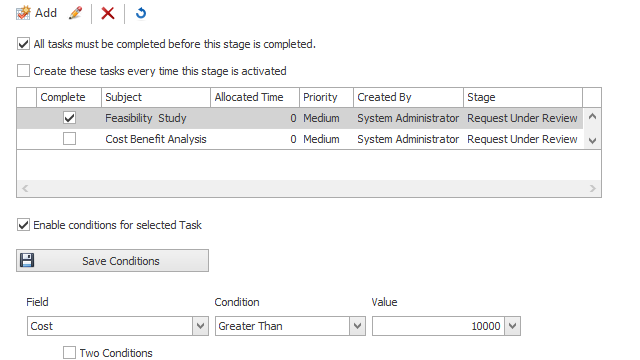
Task: Click the task list scroll down arrow
Action: coord(592,141)
